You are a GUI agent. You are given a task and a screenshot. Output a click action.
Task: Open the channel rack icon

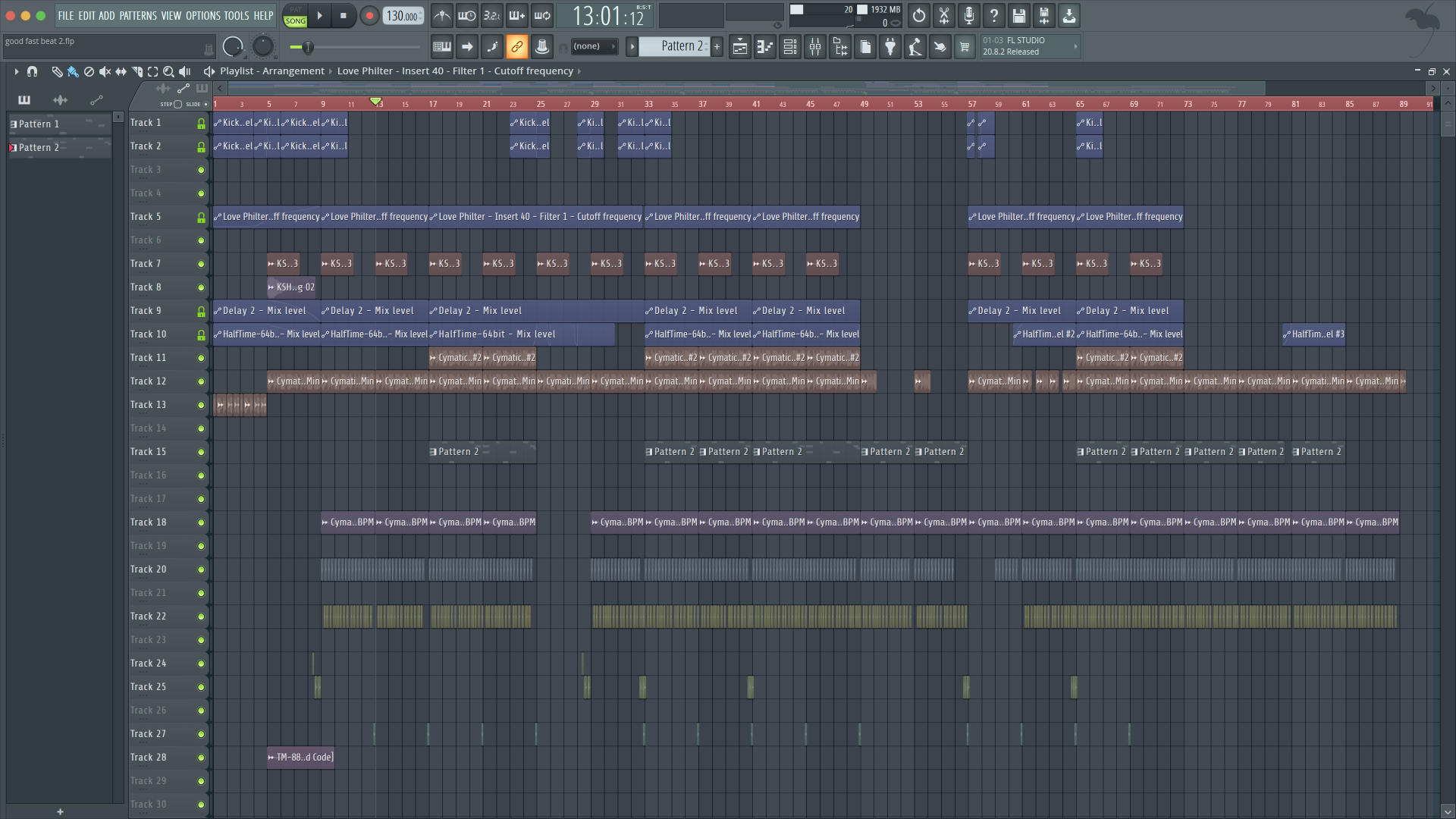(790, 47)
